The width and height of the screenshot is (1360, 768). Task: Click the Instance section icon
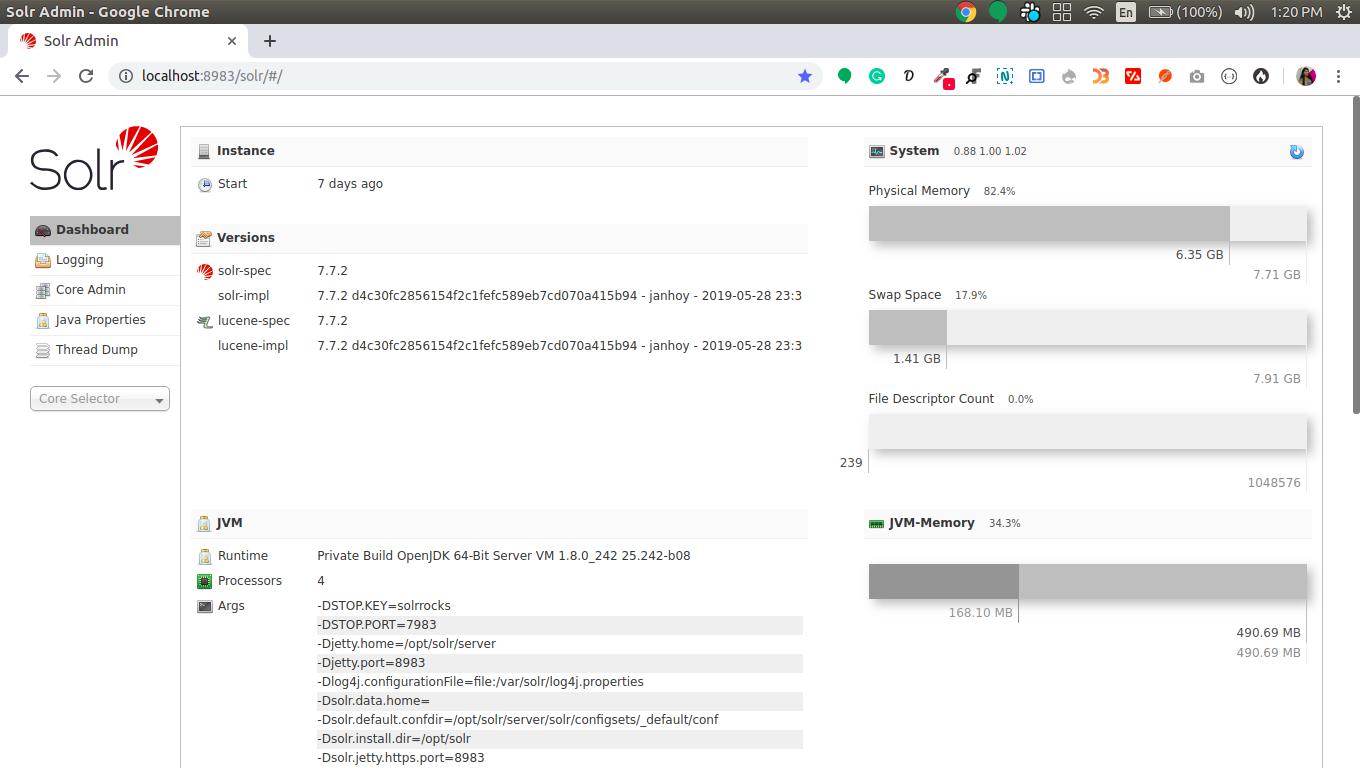click(x=205, y=150)
